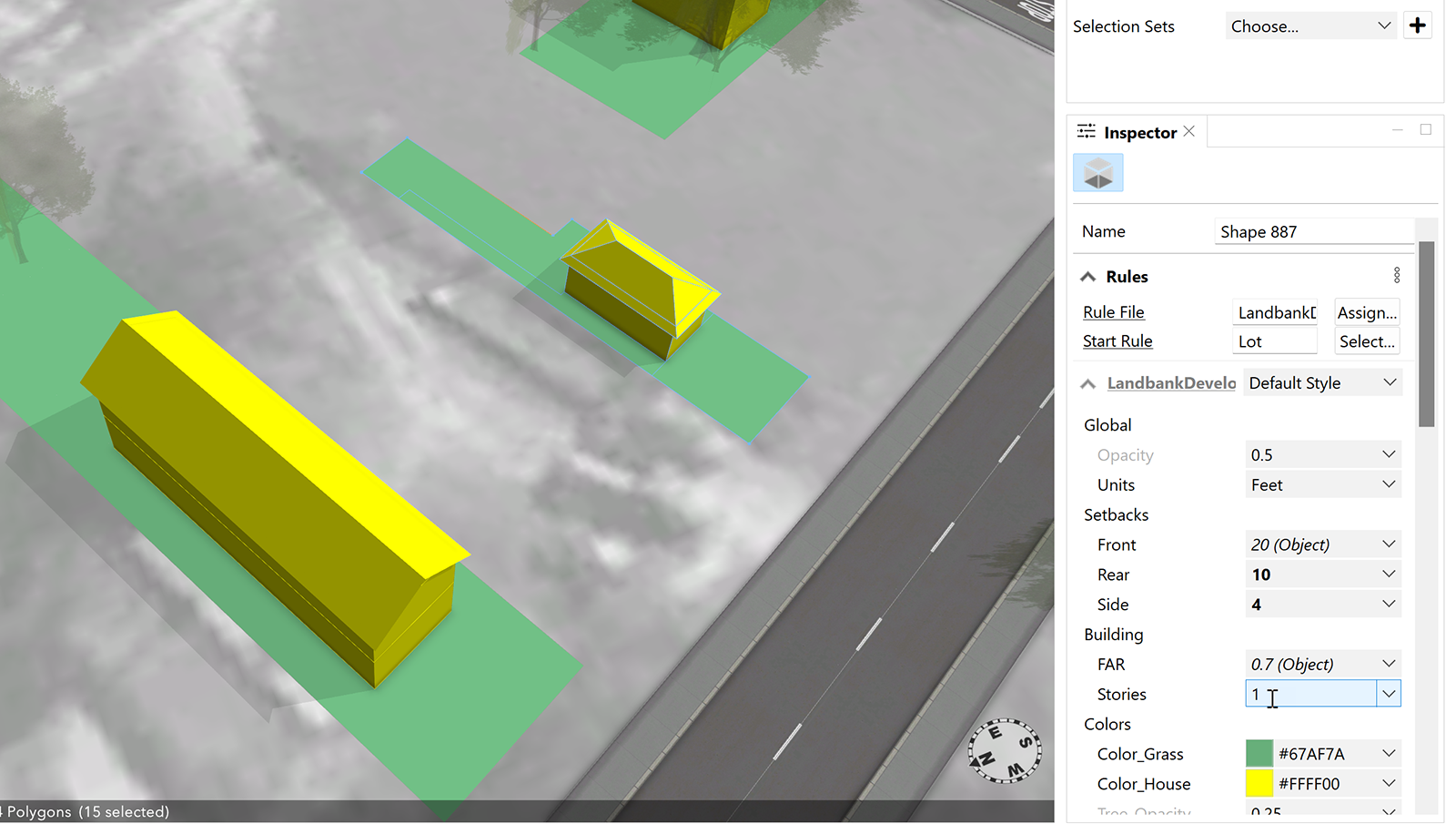Click the navigation compass in viewport
1456x834 pixels.
(1005, 751)
